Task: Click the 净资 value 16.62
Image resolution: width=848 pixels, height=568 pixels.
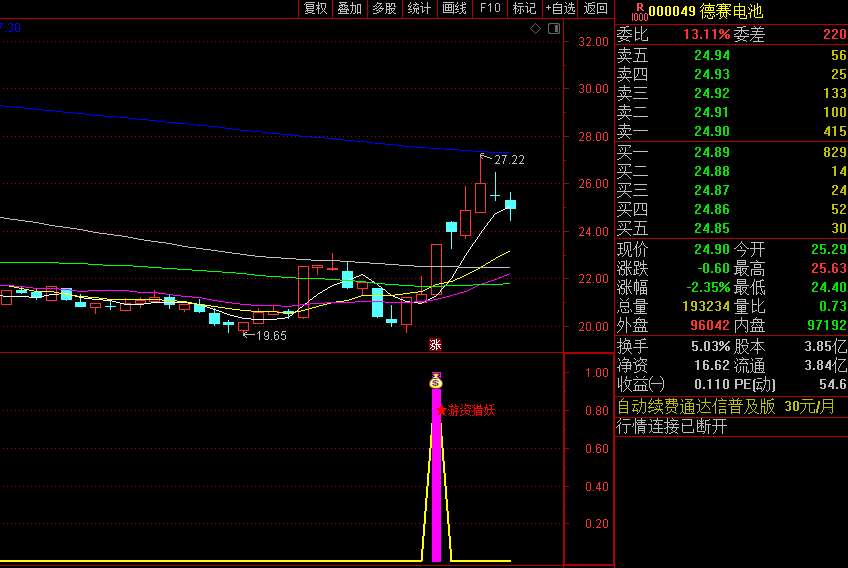Action: pos(712,366)
